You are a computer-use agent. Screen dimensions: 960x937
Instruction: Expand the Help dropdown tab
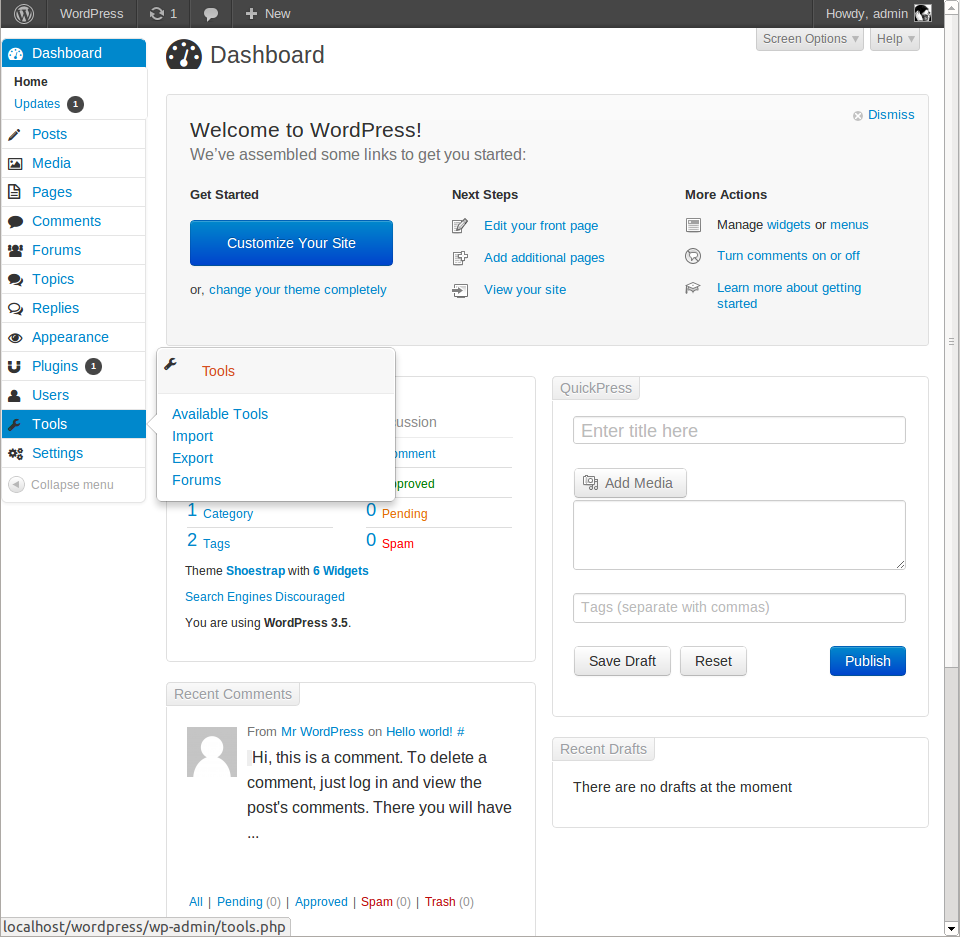894,39
